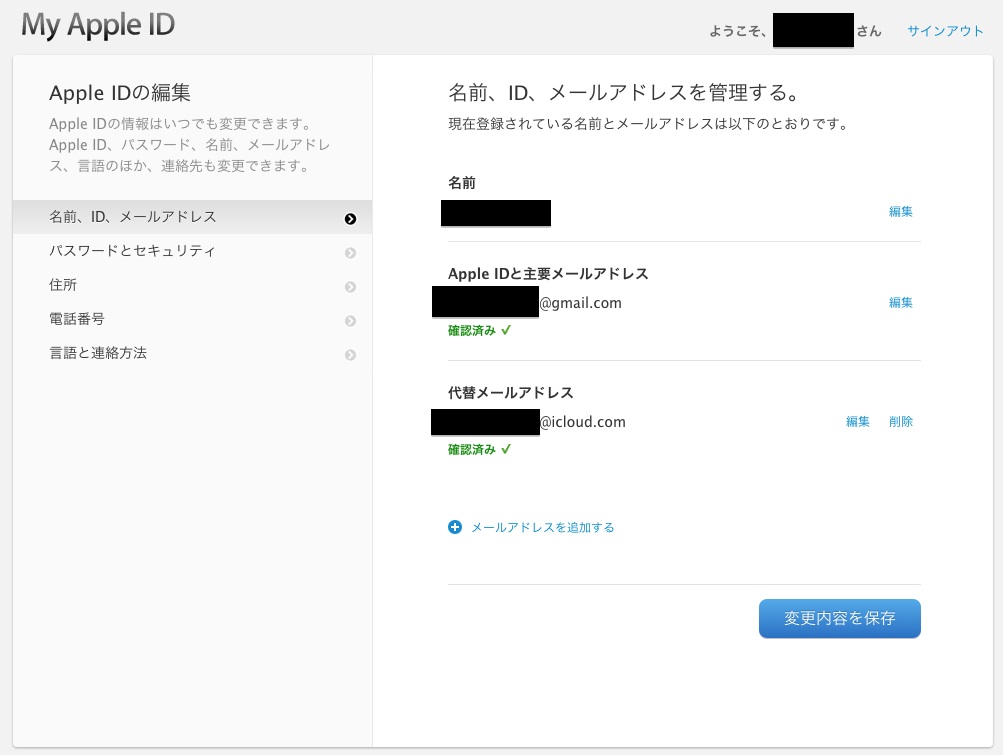The width and height of the screenshot is (1003, 755).
Task: Click arrow icon beside 名前、ID、メールアドレス
Action: click(x=350, y=219)
